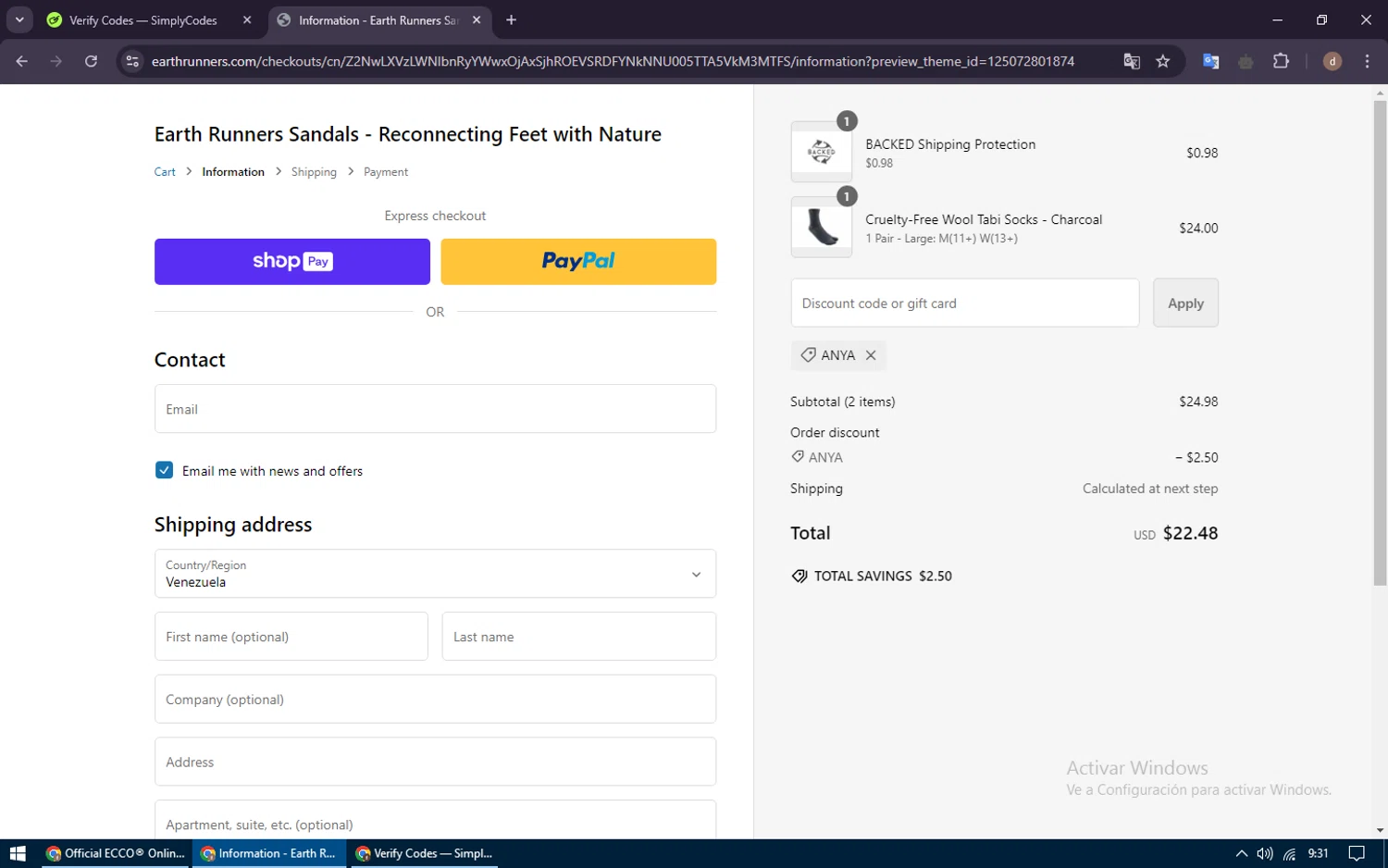Viewport: 1388px width, 868px height.
Task: Switch to the Verify Codes — SimplyCodes tab
Action: 143,19
